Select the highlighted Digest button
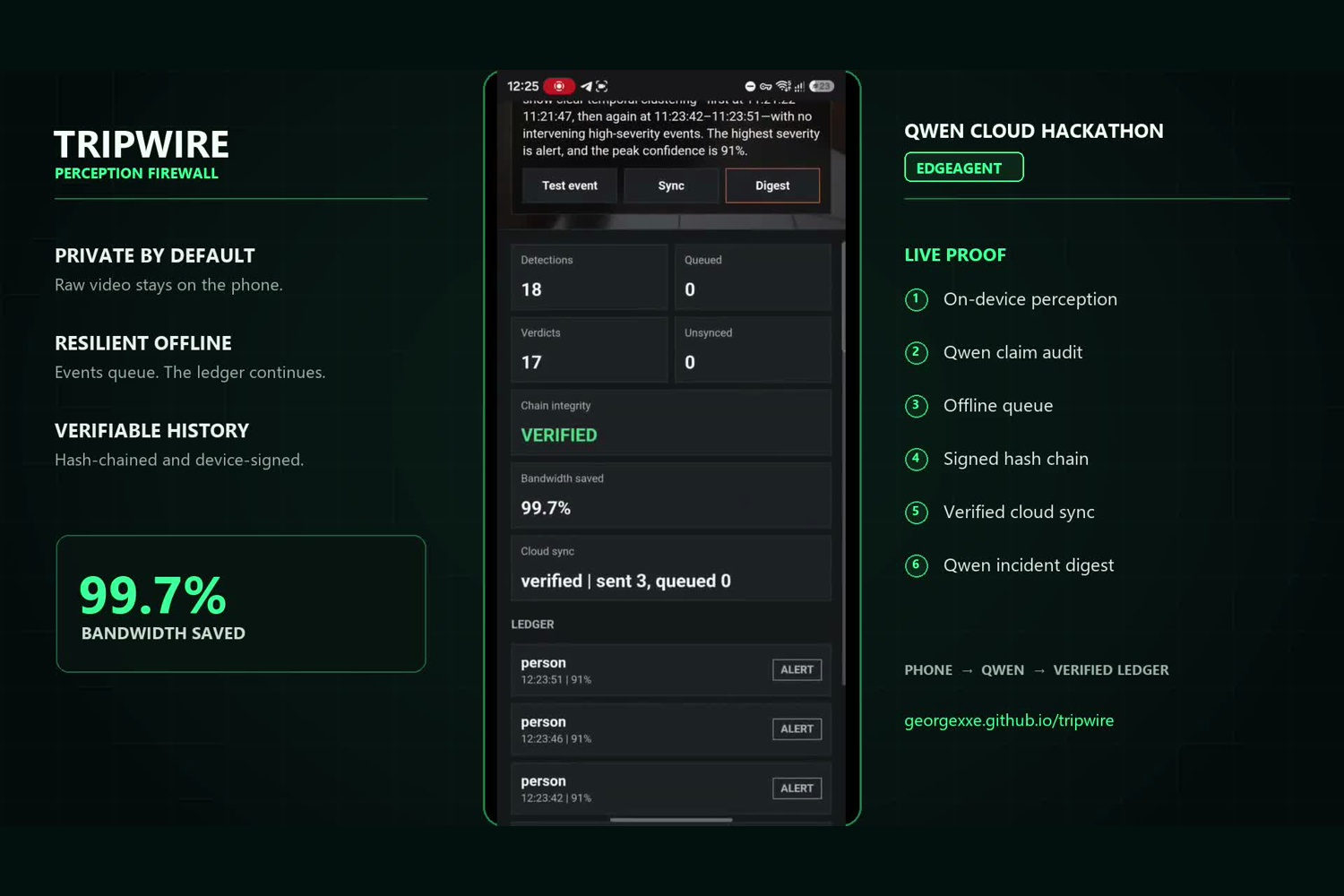Screen dimensions: 1344x896 tap(772, 185)
